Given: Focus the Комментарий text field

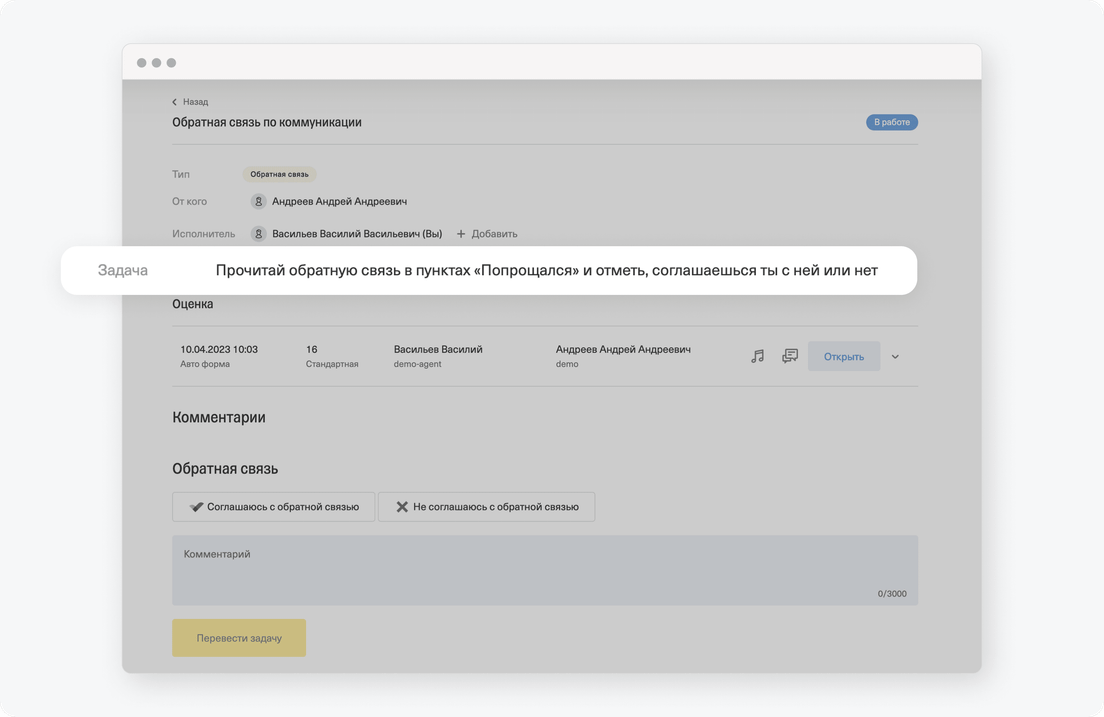Looking at the screenshot, I should tap(545, 571).
